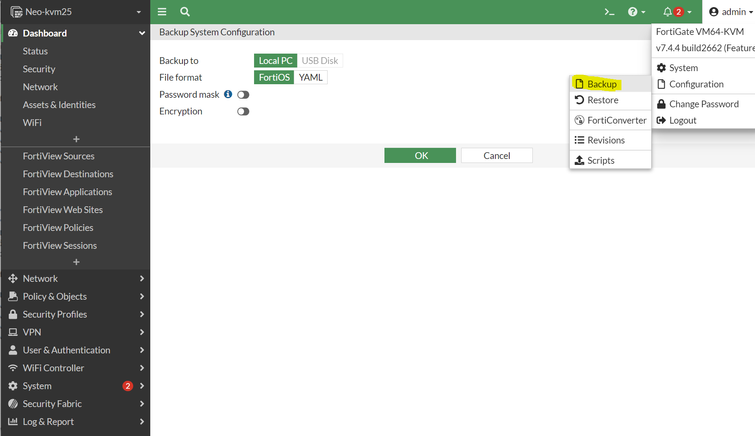Screen dimensions: 755x436
Task: Collapse the Dashboard section chevron
Action: click(142, 33)
